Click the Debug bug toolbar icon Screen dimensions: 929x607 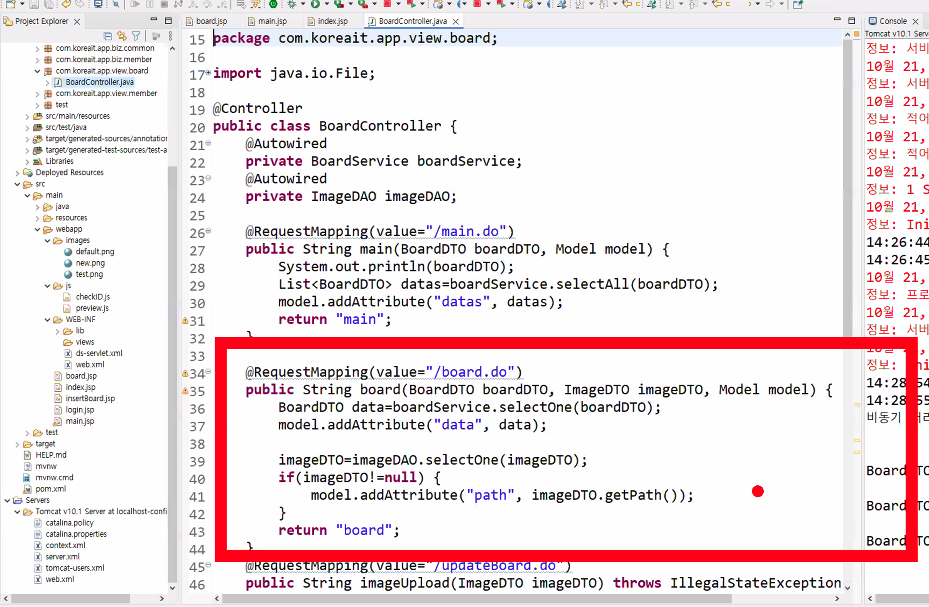point(291,4)
